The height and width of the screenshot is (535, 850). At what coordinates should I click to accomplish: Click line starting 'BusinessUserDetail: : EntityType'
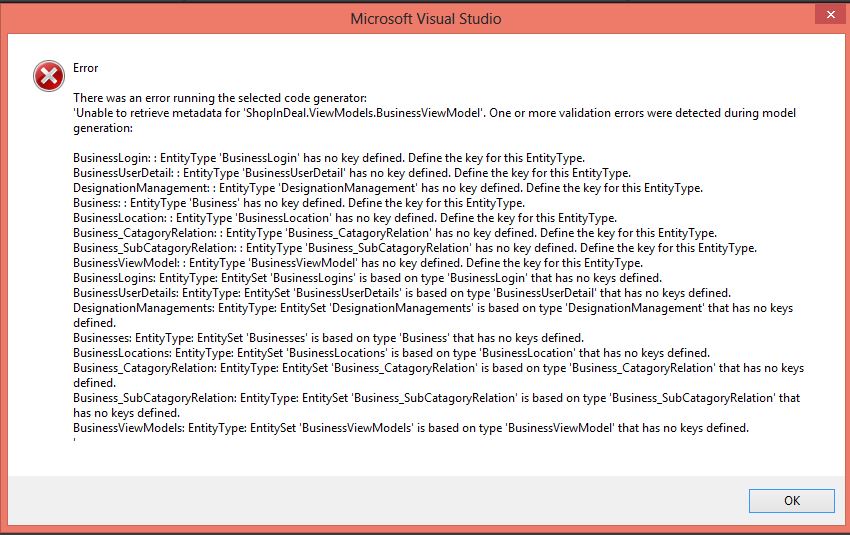(352, 173)
